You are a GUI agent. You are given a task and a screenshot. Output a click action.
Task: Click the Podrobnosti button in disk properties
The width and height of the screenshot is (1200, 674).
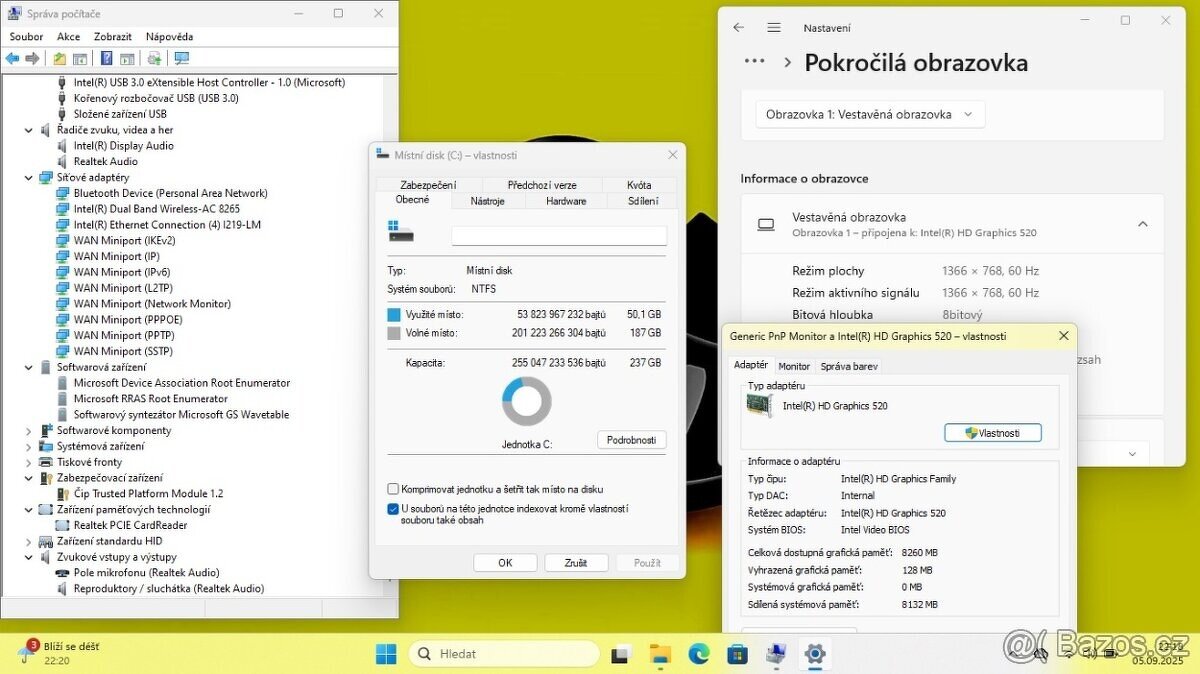click(x=631, y=439)
